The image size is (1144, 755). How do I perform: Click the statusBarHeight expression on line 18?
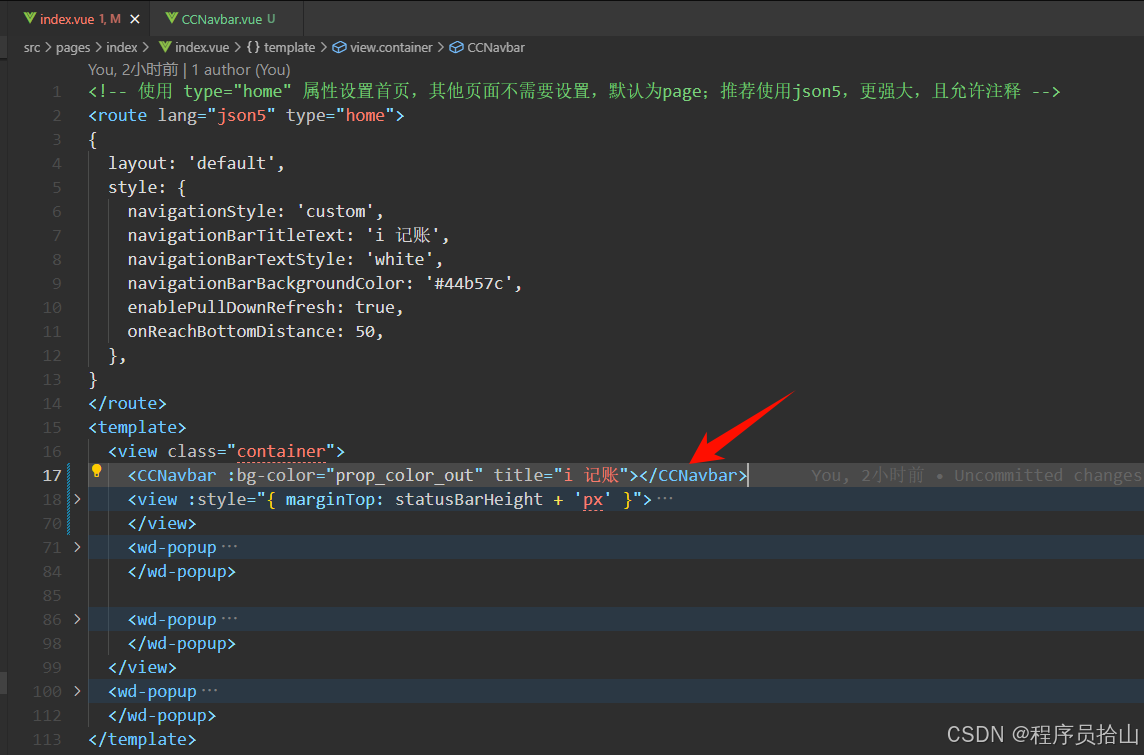coord(468,500)
